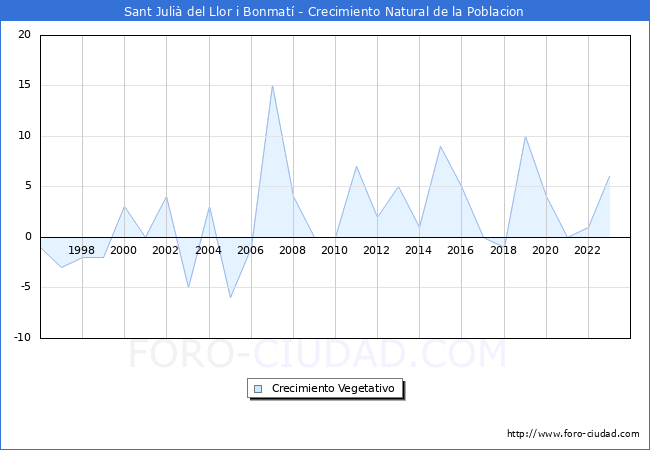The width and height of the screenshot is (650, 450).
Task: Click the 2004 x-axis year label
Action: point(208,250)
